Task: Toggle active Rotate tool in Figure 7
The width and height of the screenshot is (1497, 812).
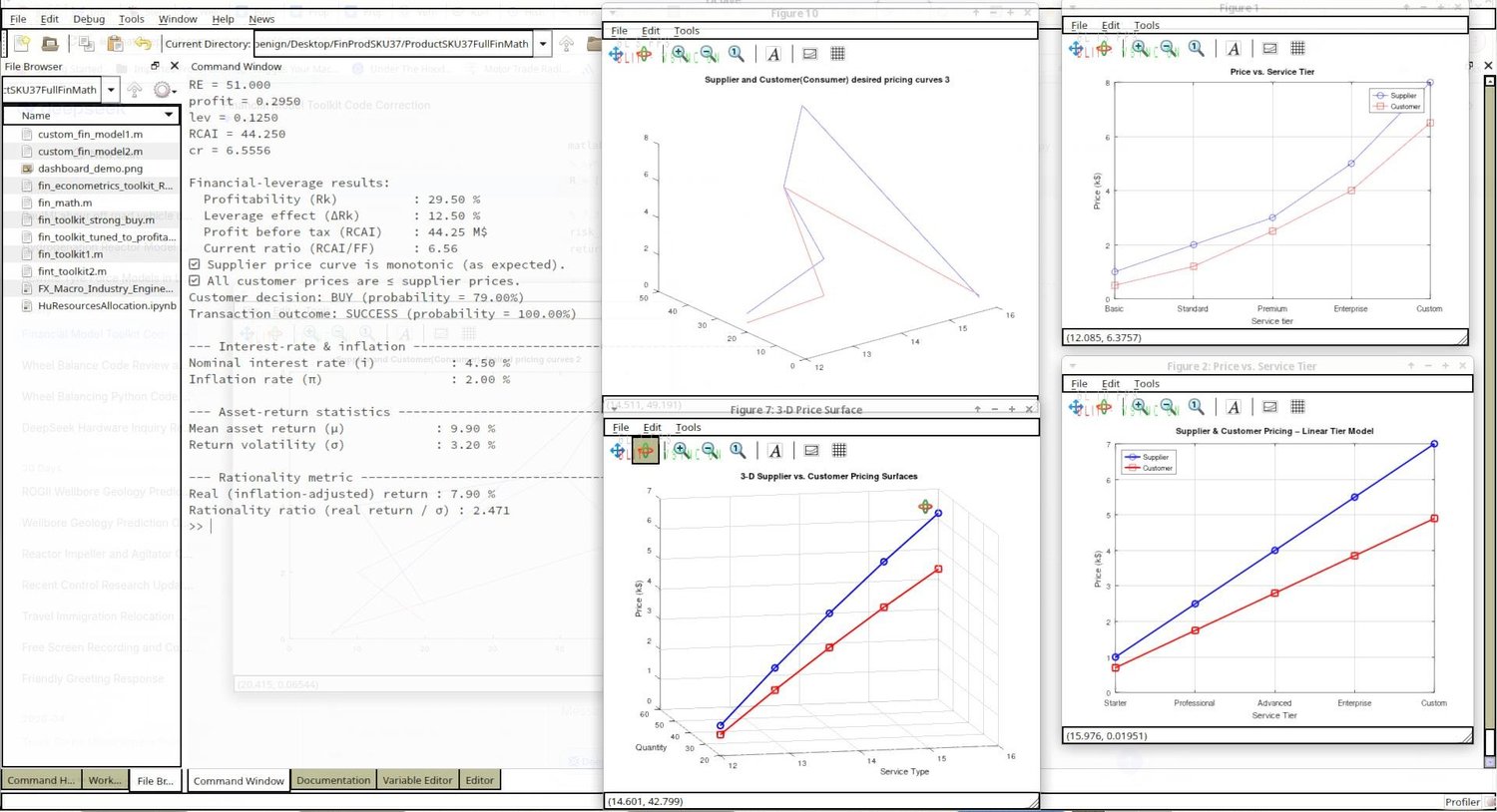Action: coord(646,451)
